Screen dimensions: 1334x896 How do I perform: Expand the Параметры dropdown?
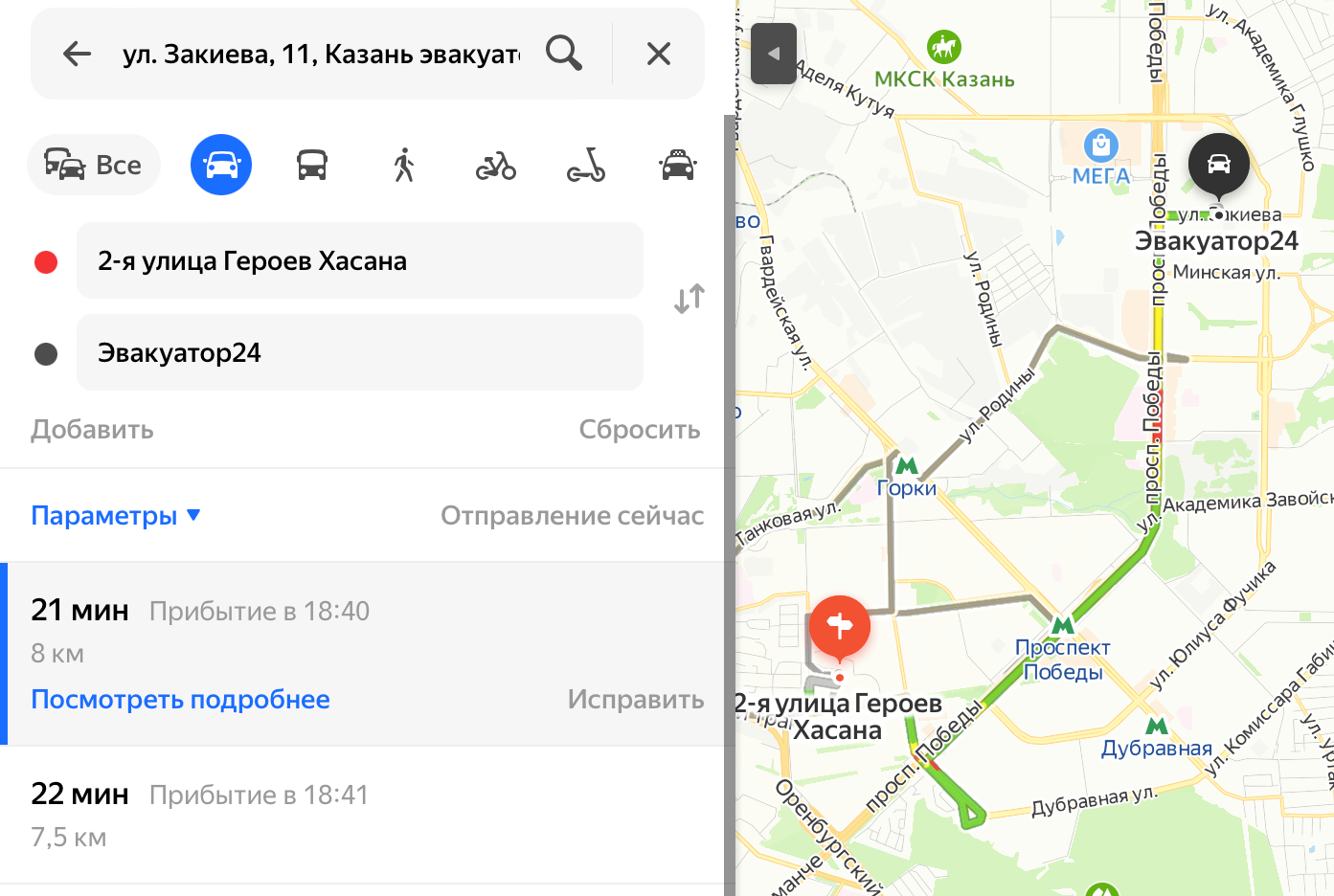(116, 515)
